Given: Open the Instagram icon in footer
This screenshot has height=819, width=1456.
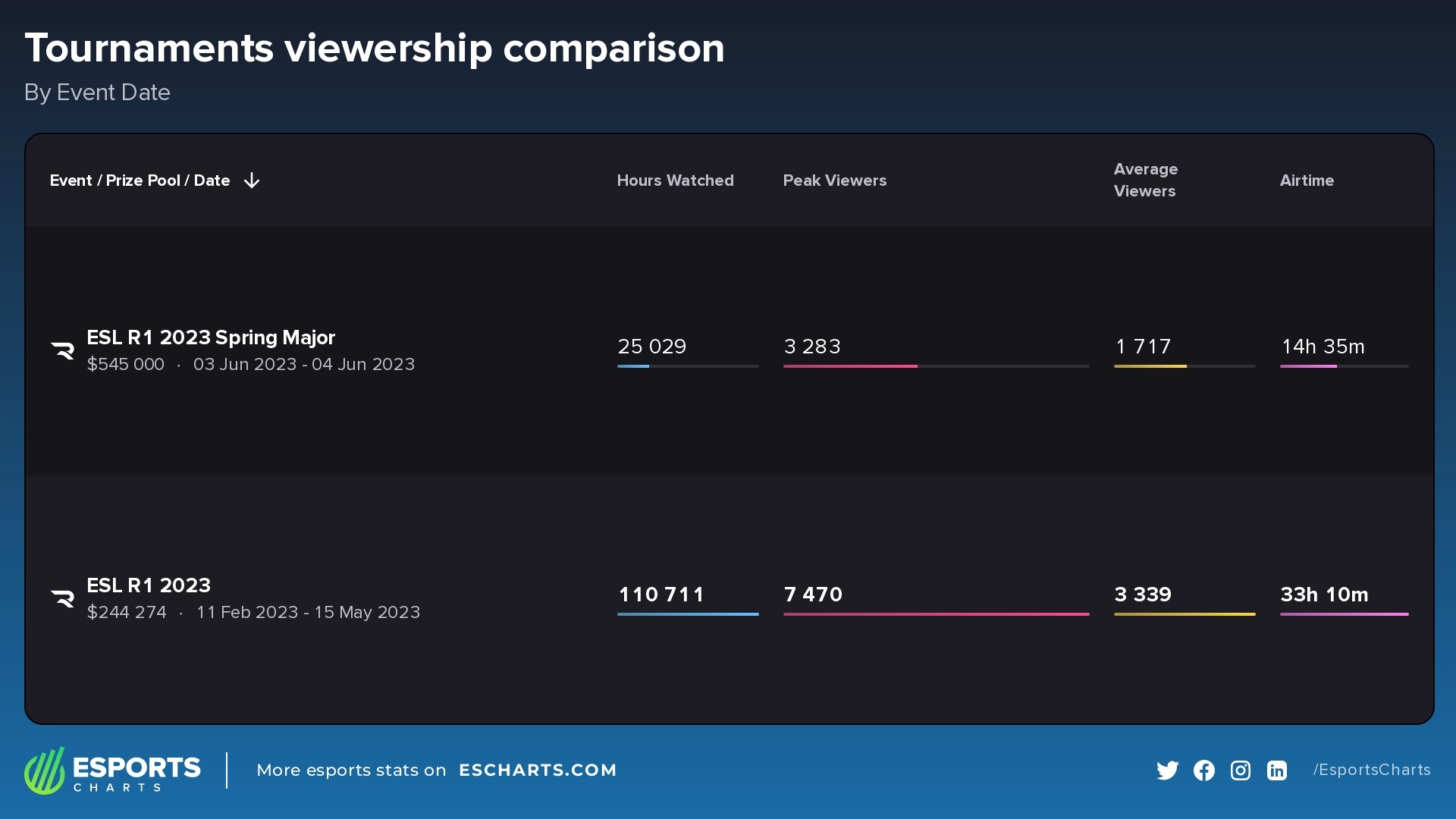Looking at the screenshot, I should coord(1241,770).
